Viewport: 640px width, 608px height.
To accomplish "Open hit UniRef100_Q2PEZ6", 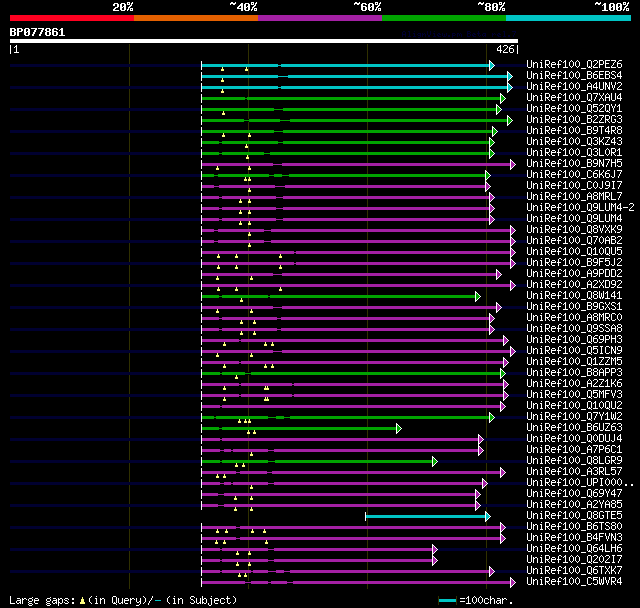I will click(x=574, y=64).
